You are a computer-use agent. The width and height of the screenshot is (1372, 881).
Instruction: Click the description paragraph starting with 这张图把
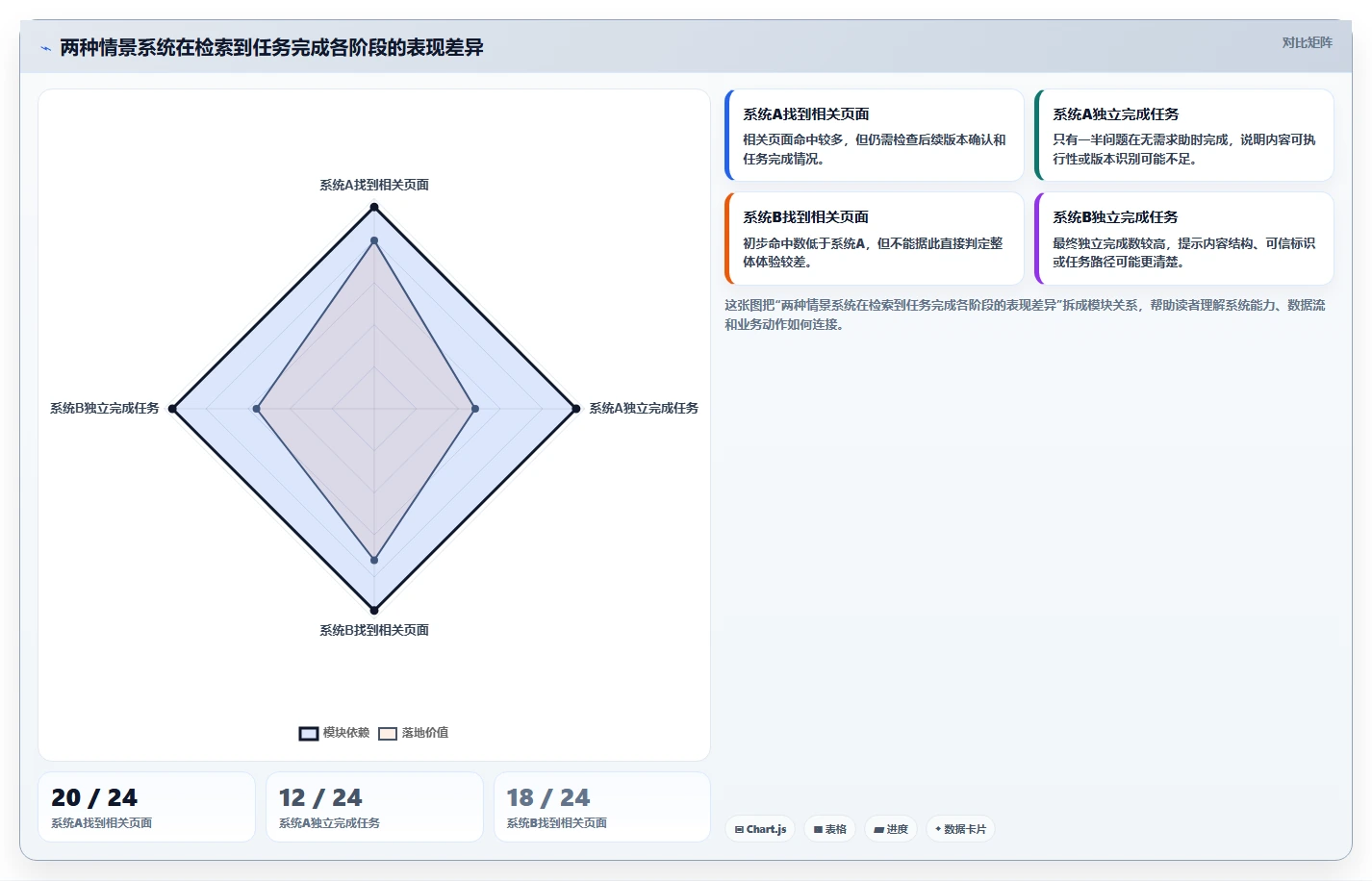(x=1025, y=315)
